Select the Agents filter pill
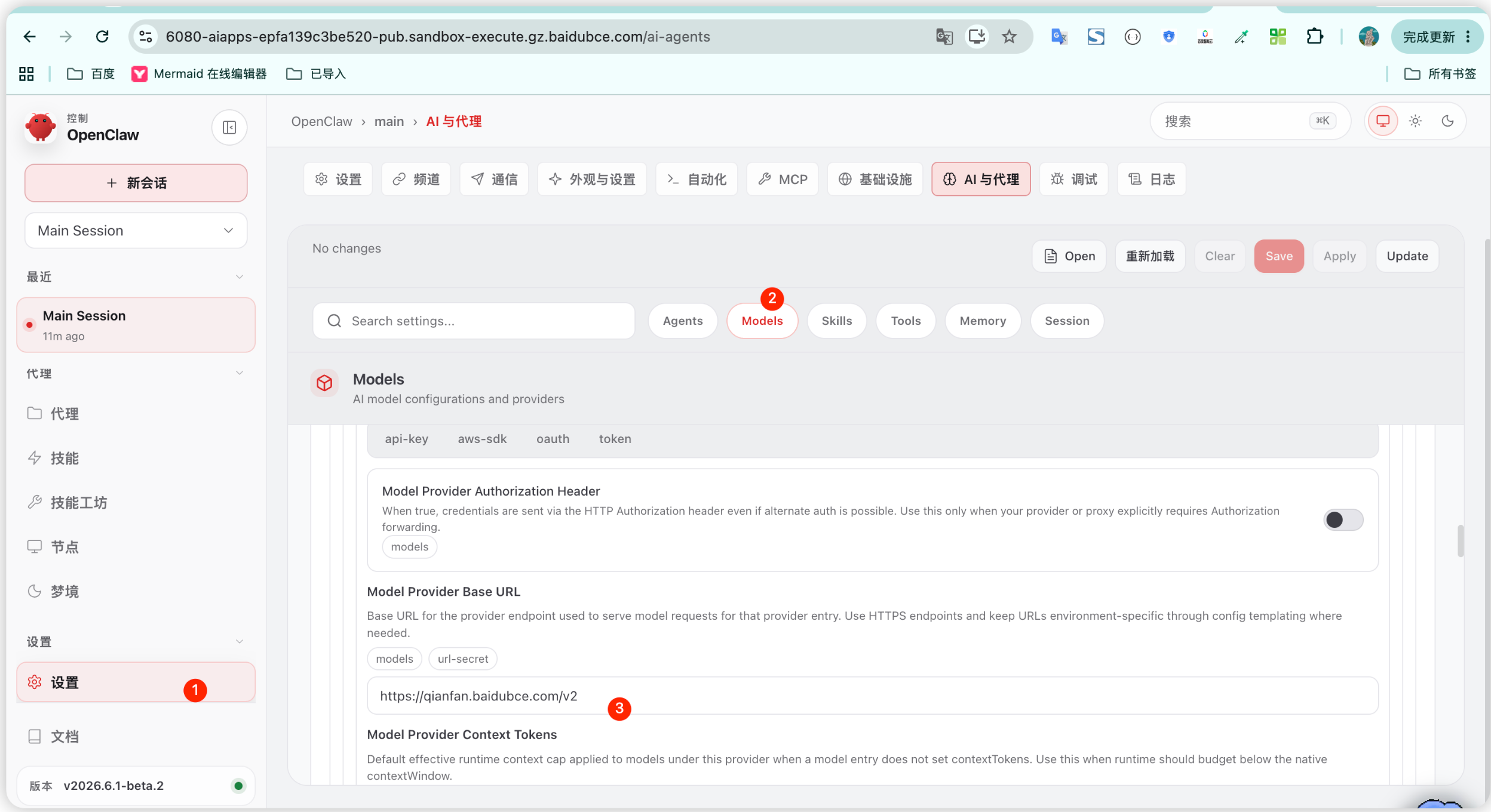This screenshot has width=1491, height=812. 683,321
